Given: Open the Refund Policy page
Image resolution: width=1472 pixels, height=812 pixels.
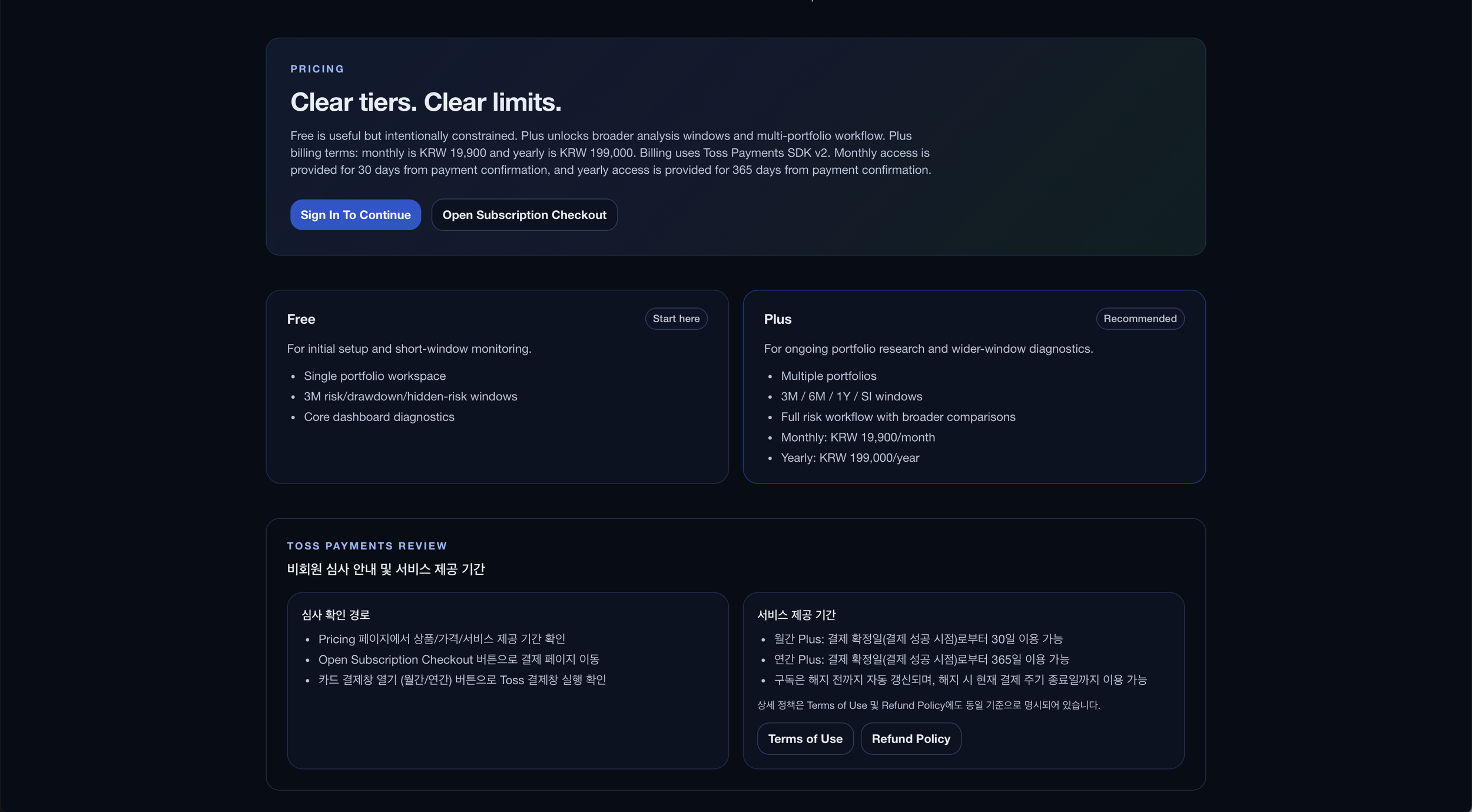Looking at the screenshot, I should tap(910, 738).
